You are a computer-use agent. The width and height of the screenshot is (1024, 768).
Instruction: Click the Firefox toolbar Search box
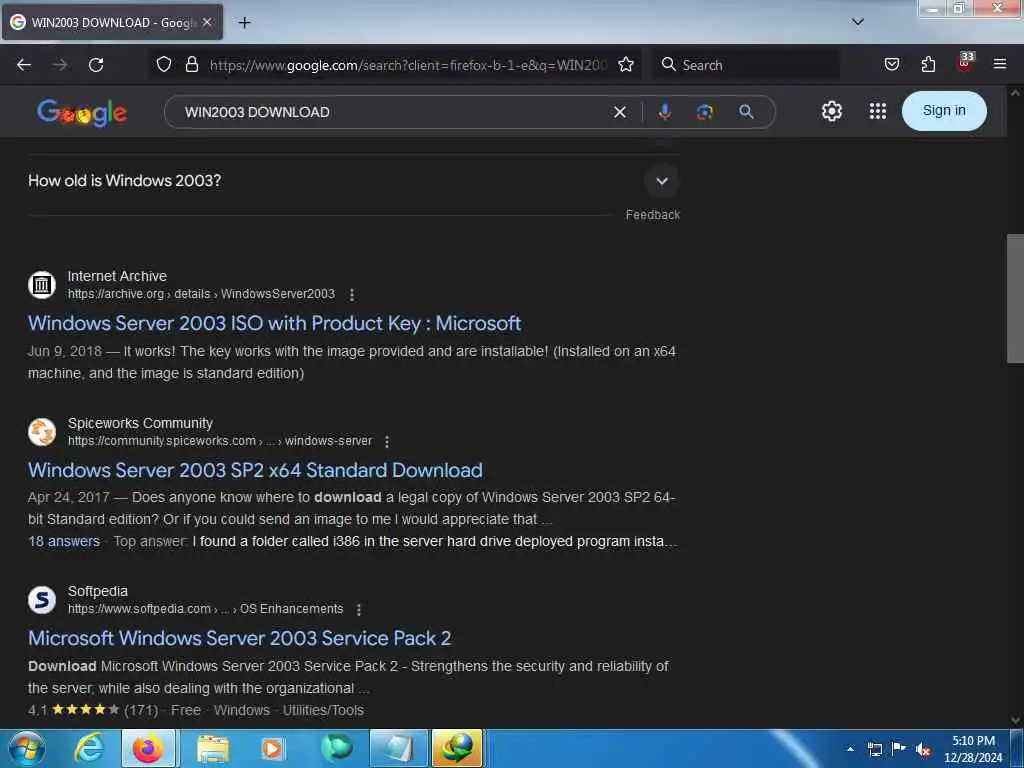click(746, 65)
